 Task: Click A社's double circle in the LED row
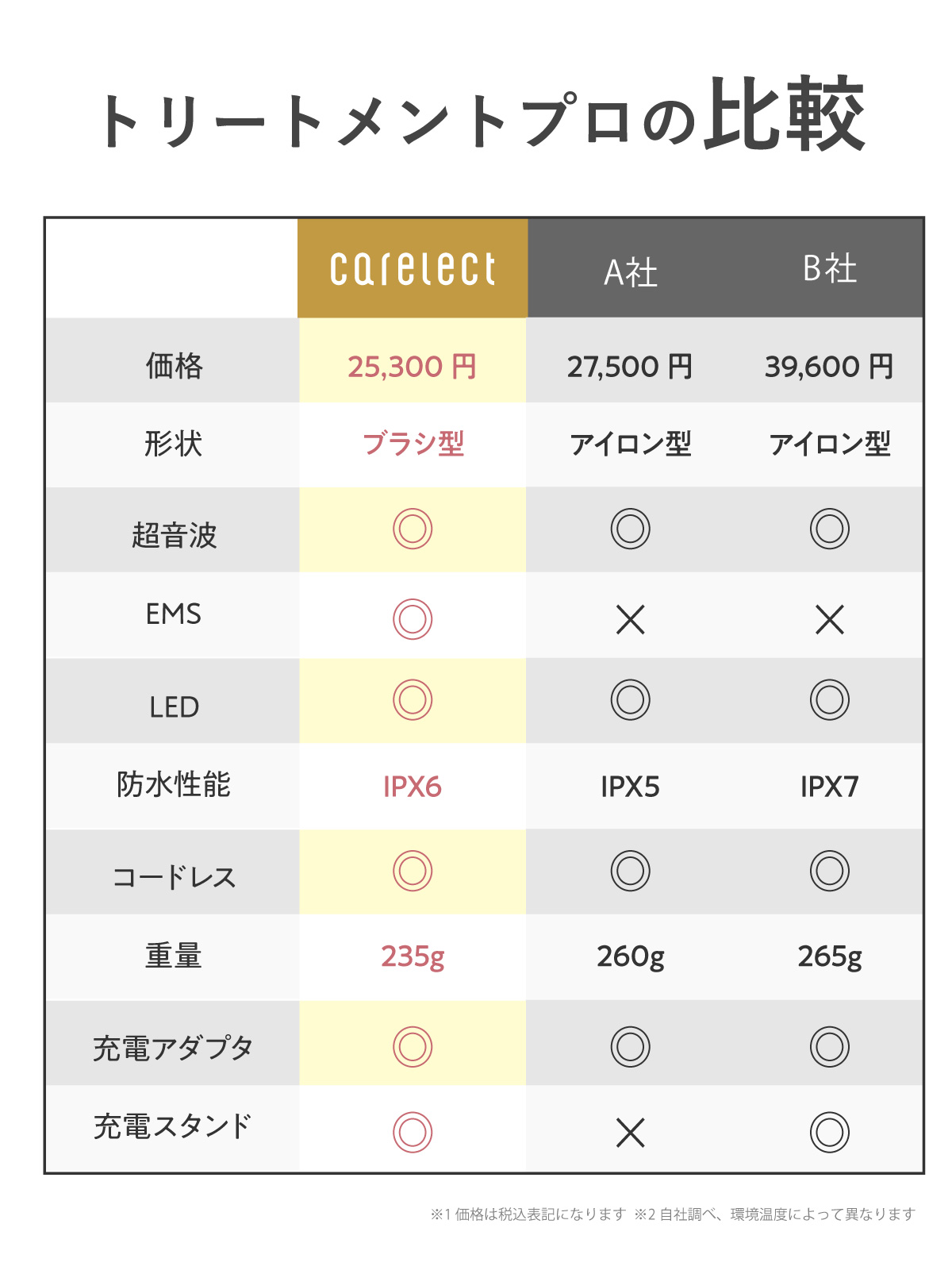coord(631,700)
